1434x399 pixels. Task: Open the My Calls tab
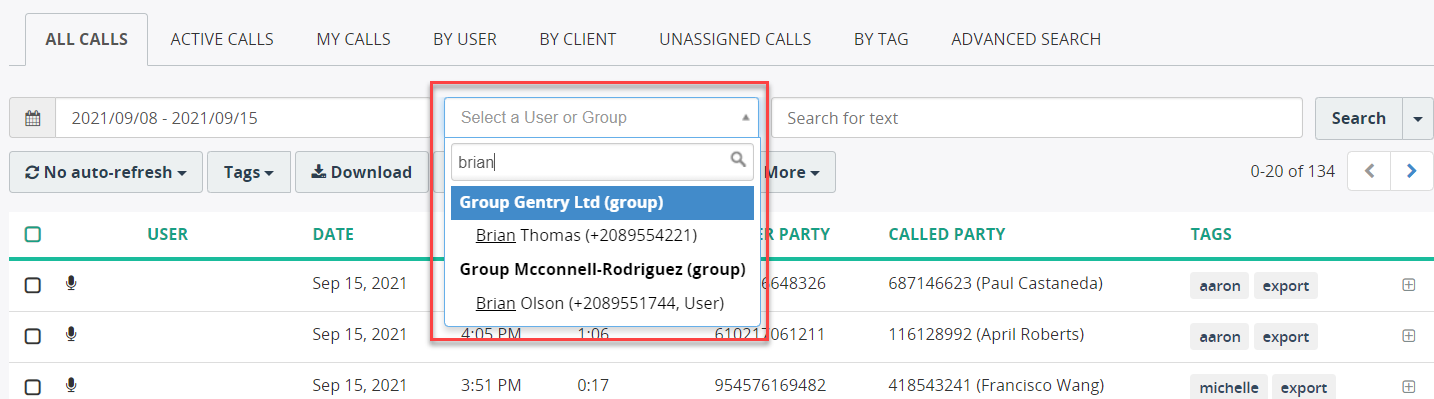(x=354, y=40)
